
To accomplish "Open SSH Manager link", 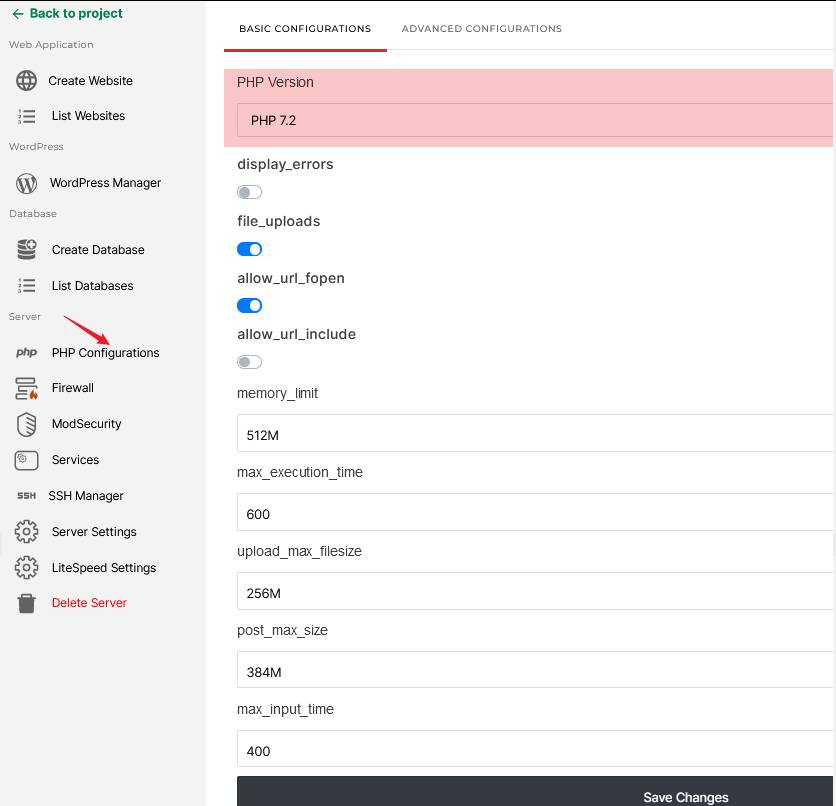I will coord(86,496).
